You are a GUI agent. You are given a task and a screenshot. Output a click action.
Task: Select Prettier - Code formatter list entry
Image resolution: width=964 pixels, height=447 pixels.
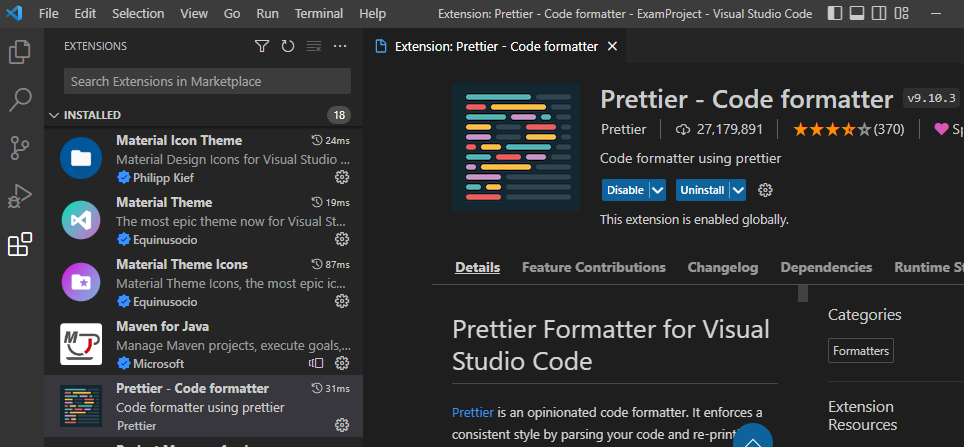[203, 406]
